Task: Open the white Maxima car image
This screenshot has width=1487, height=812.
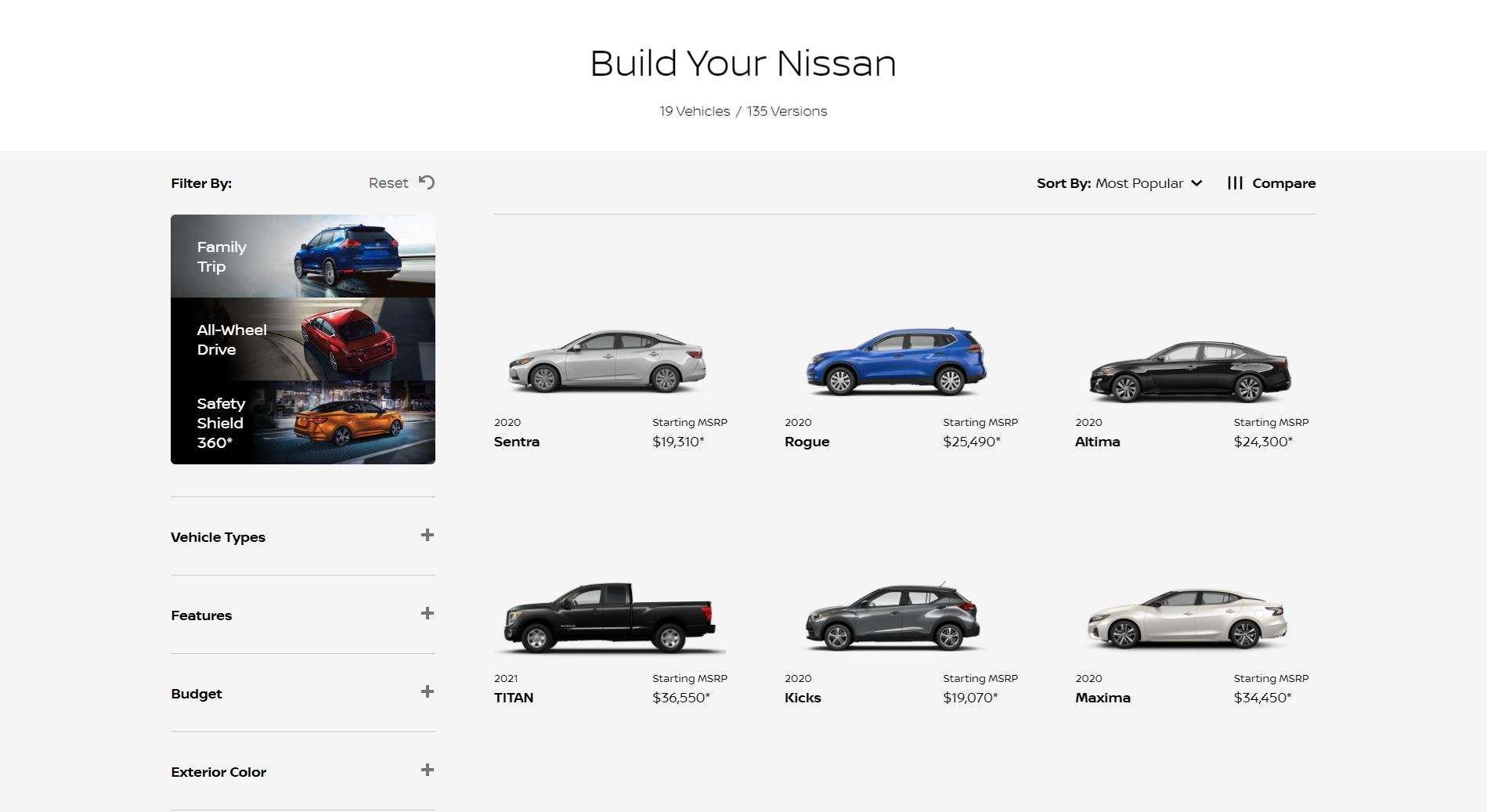Action: click(x=1187, y=619)
